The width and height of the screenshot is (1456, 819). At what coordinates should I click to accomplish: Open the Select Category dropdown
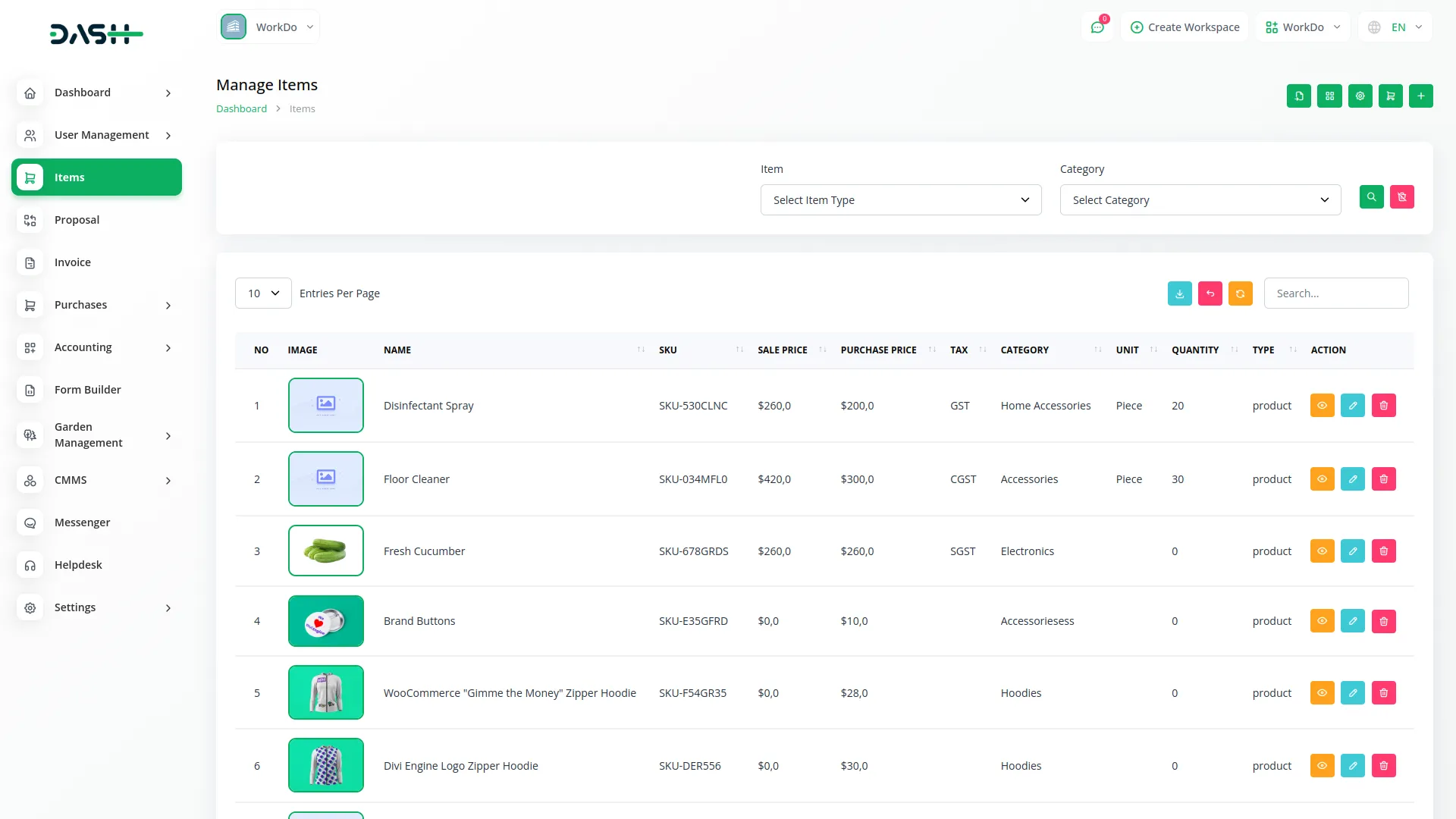[1200, 200]
